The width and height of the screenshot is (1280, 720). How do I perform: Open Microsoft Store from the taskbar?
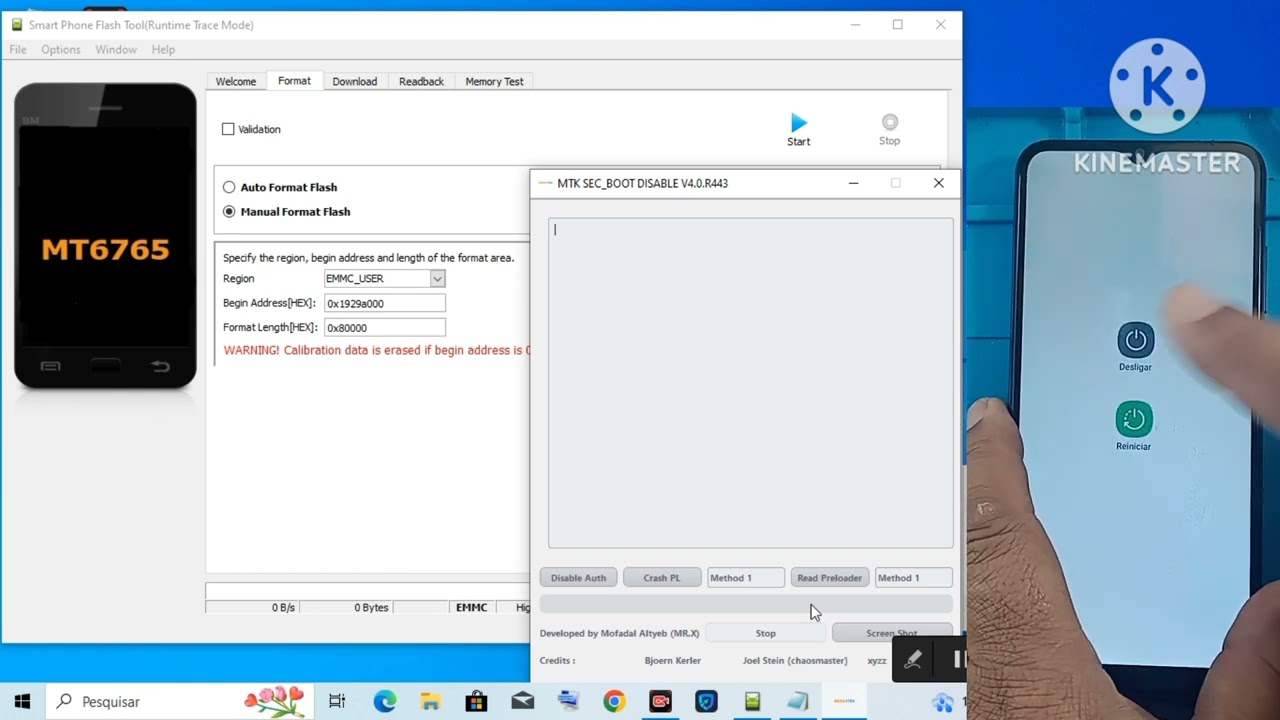(x=476, y=702)
